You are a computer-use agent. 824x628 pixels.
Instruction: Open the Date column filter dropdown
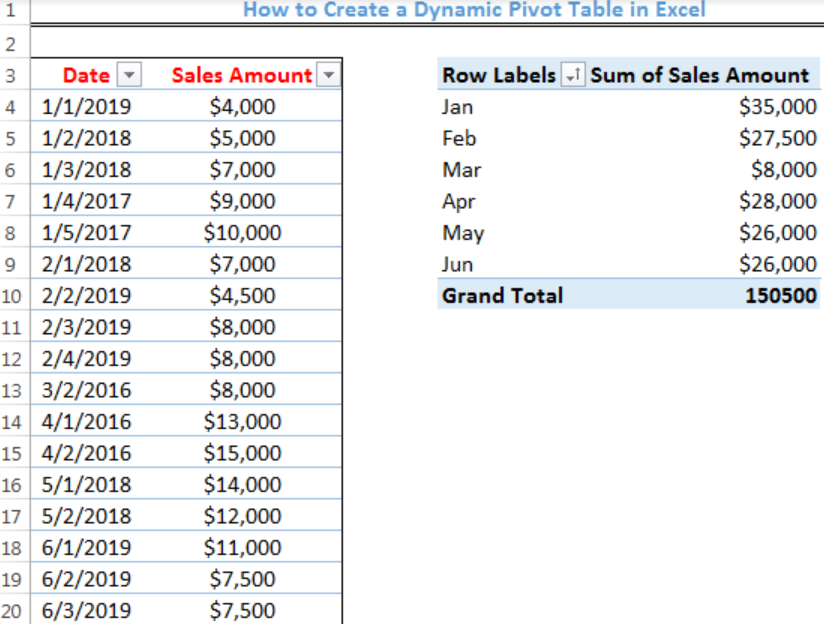point(127,74)
